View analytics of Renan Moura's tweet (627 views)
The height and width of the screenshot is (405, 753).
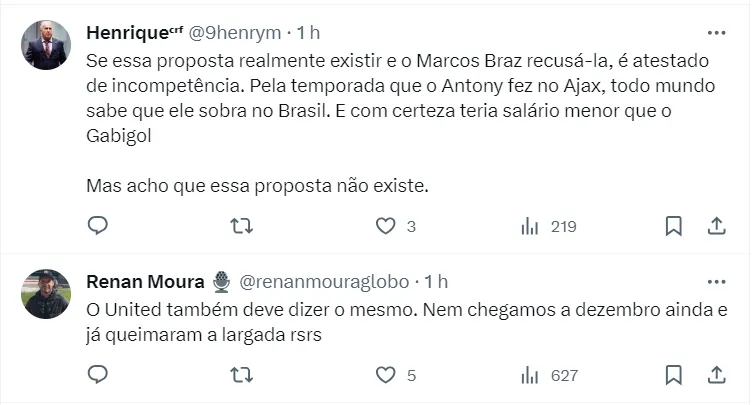tap(530, 375)
